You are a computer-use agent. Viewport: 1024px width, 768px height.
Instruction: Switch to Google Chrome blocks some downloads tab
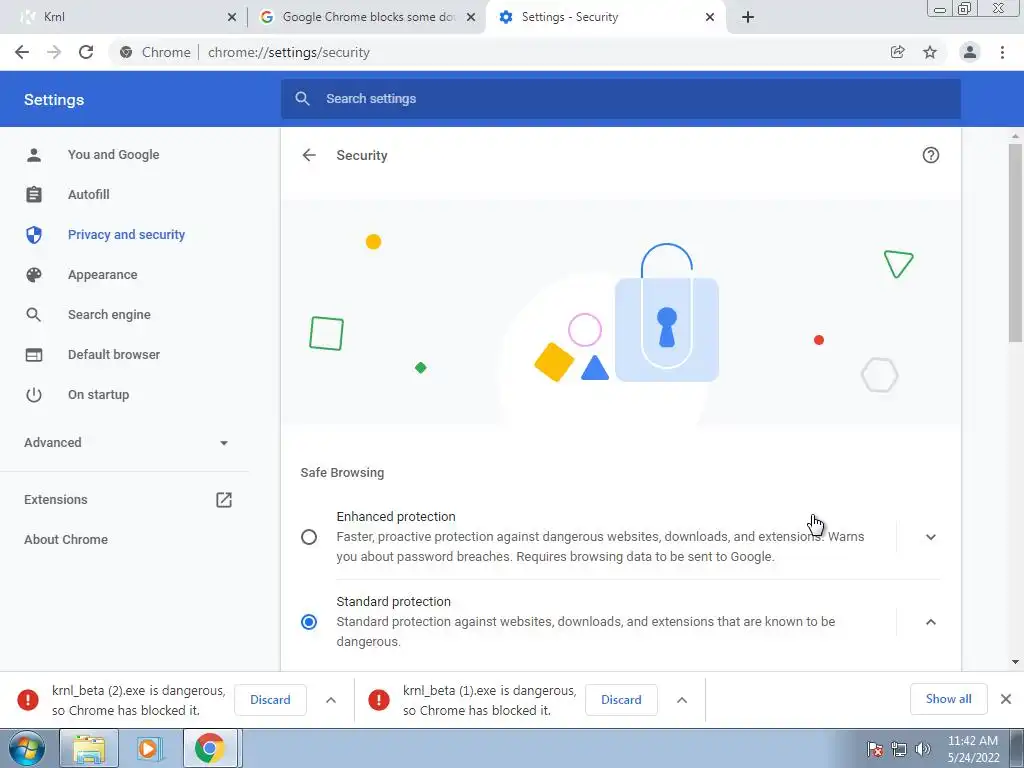[368, 17]
